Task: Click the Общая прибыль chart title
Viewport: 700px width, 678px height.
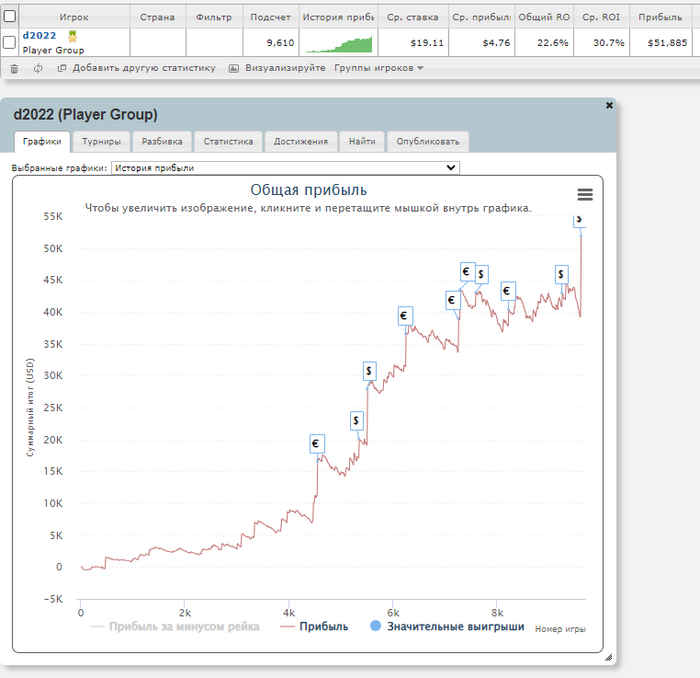Action: (308, 190)
